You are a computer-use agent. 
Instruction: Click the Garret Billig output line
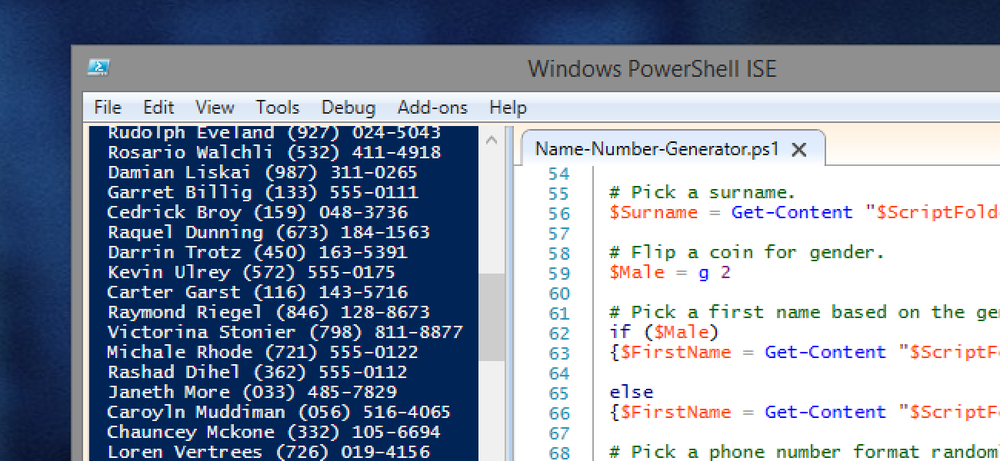pos(262,192)
